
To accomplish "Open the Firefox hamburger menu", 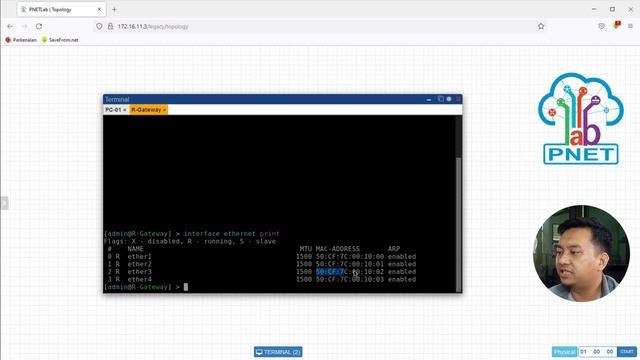I will click(x=630, y=26).
